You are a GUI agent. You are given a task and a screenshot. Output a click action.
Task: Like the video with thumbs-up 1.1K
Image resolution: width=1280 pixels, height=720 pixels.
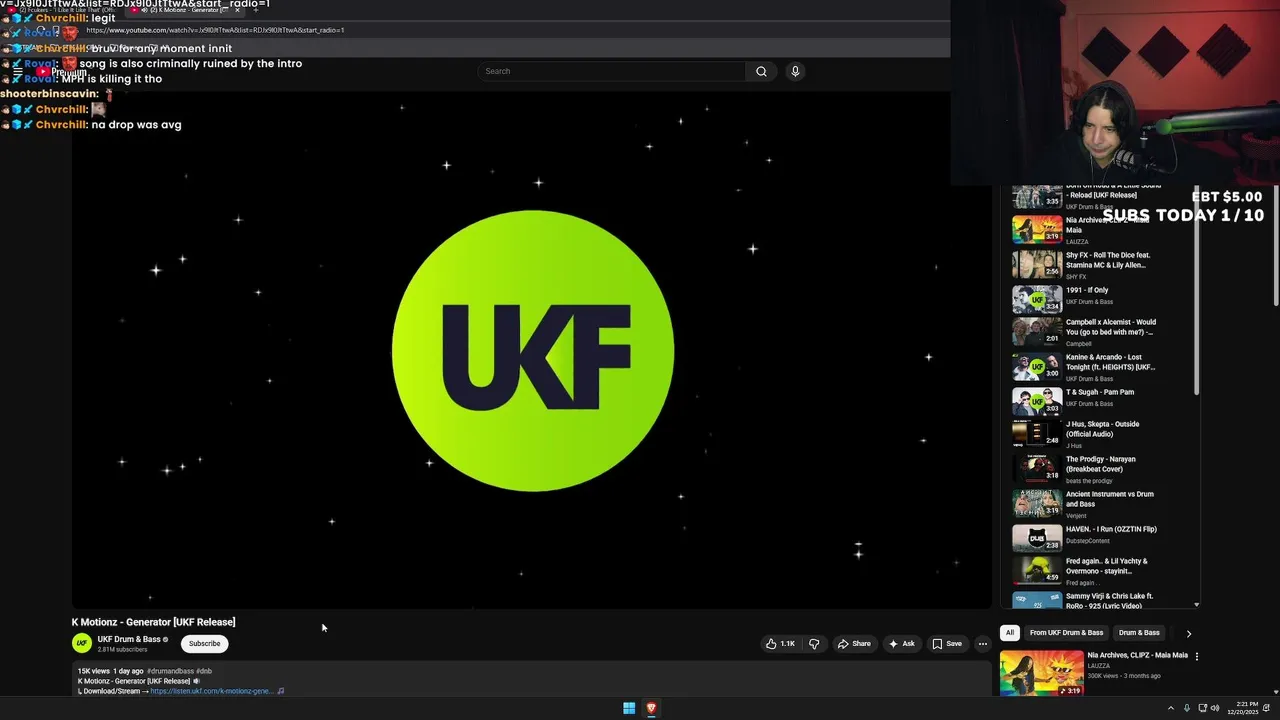pyautogui.click(x=780, y=644)
